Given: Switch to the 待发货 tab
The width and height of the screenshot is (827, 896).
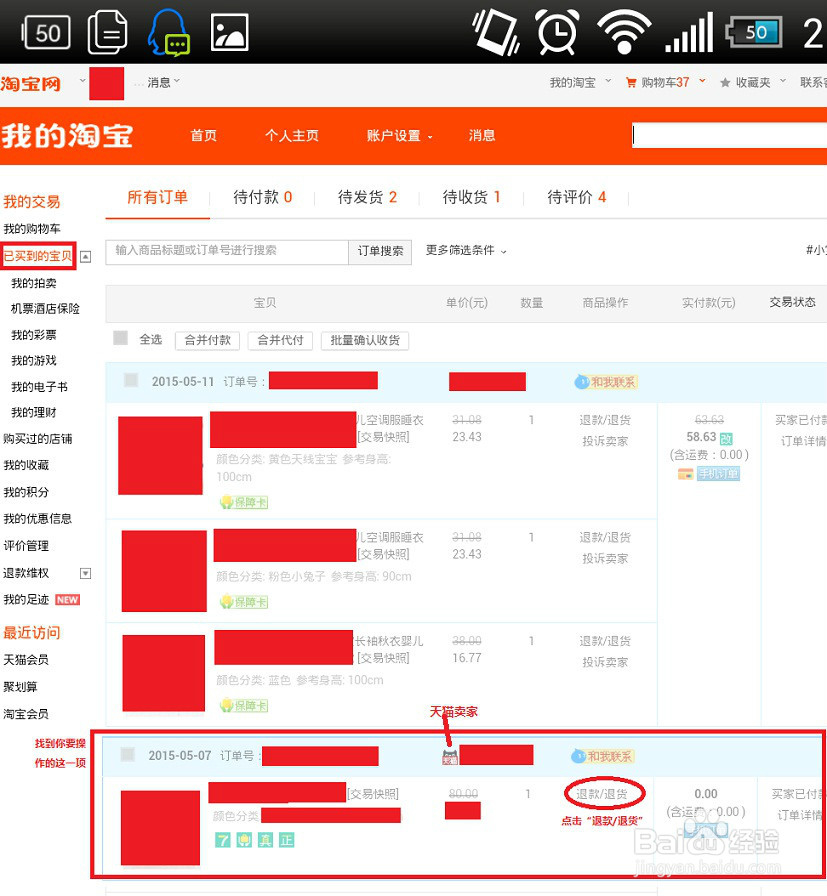Looking at the screenshot, I should (x=366, y=198).
